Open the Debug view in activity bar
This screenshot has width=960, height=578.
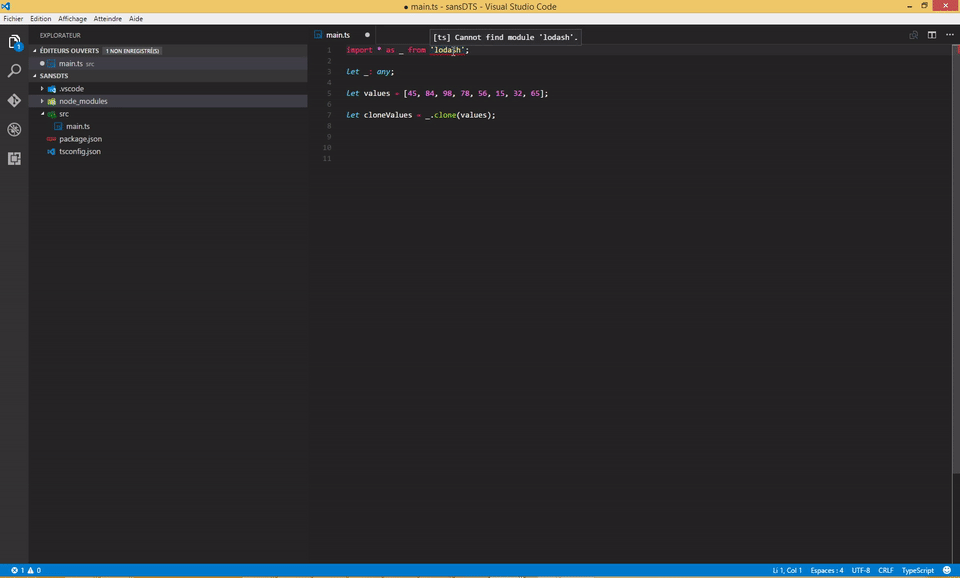pos(14,130)
